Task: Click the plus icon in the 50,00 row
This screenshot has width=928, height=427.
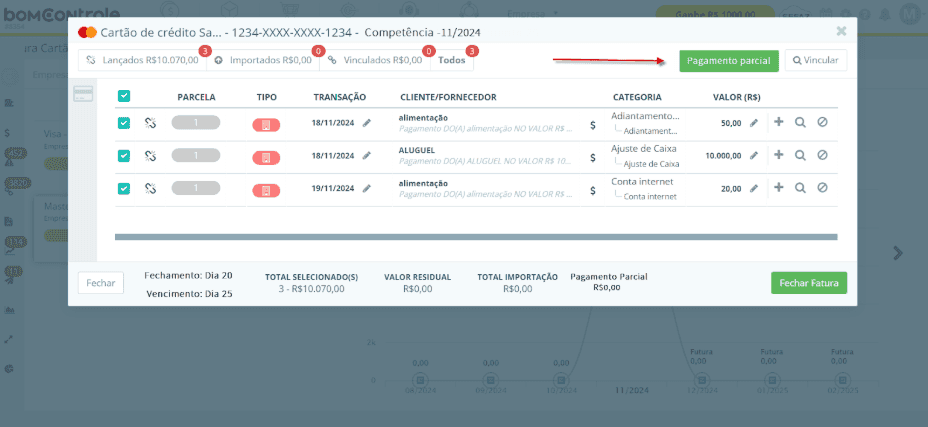Action: point(779,122)
